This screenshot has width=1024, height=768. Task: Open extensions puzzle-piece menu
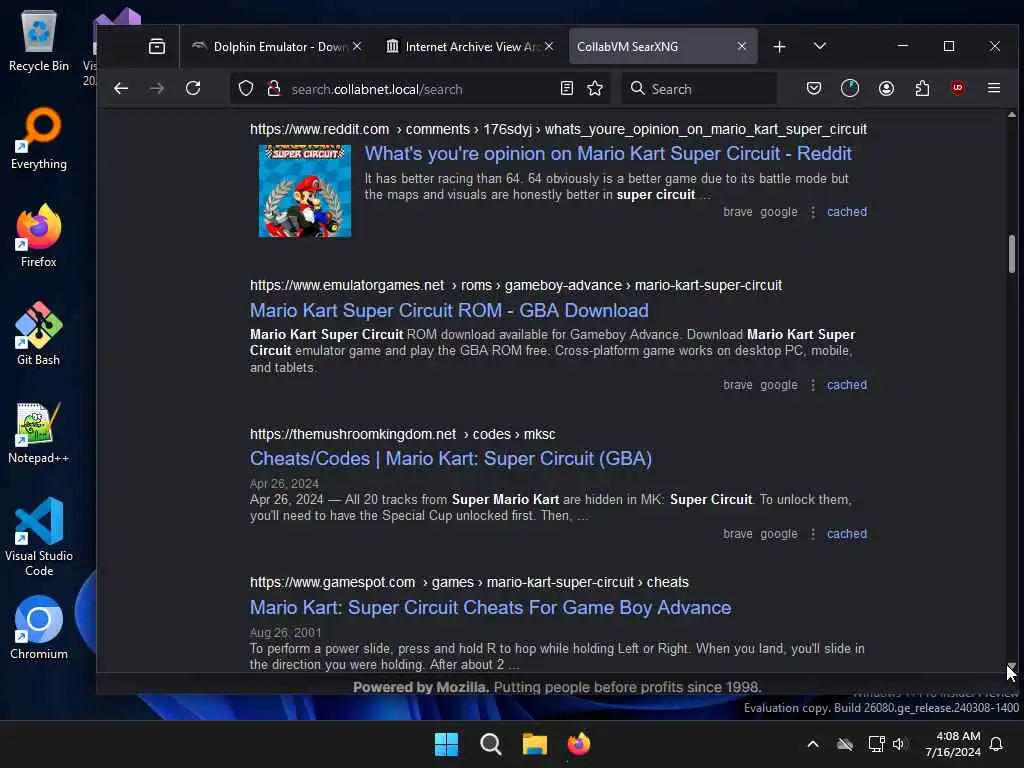[922, 88]
